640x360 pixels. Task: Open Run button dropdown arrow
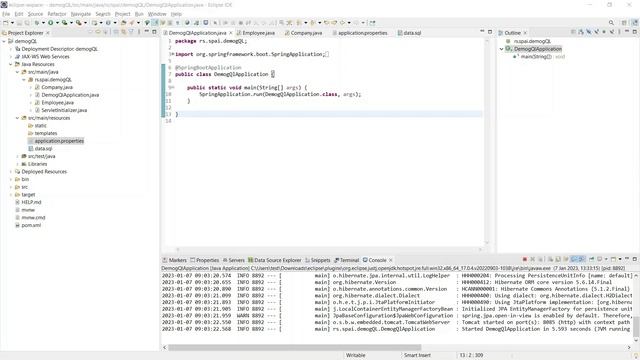click(57, 23)
